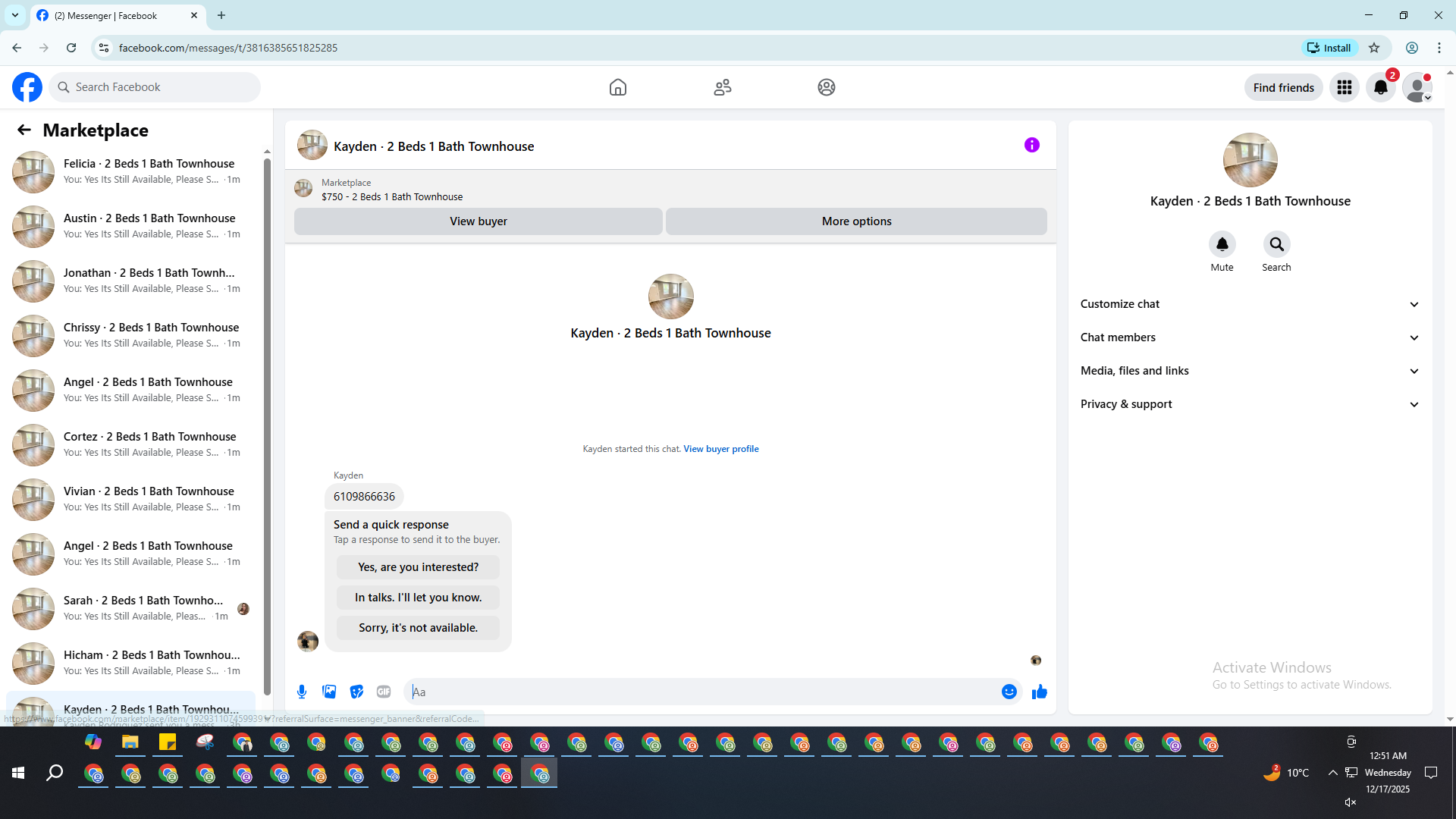Open the GIF picker icon
Screen dimensions: 1456x819
384,692
